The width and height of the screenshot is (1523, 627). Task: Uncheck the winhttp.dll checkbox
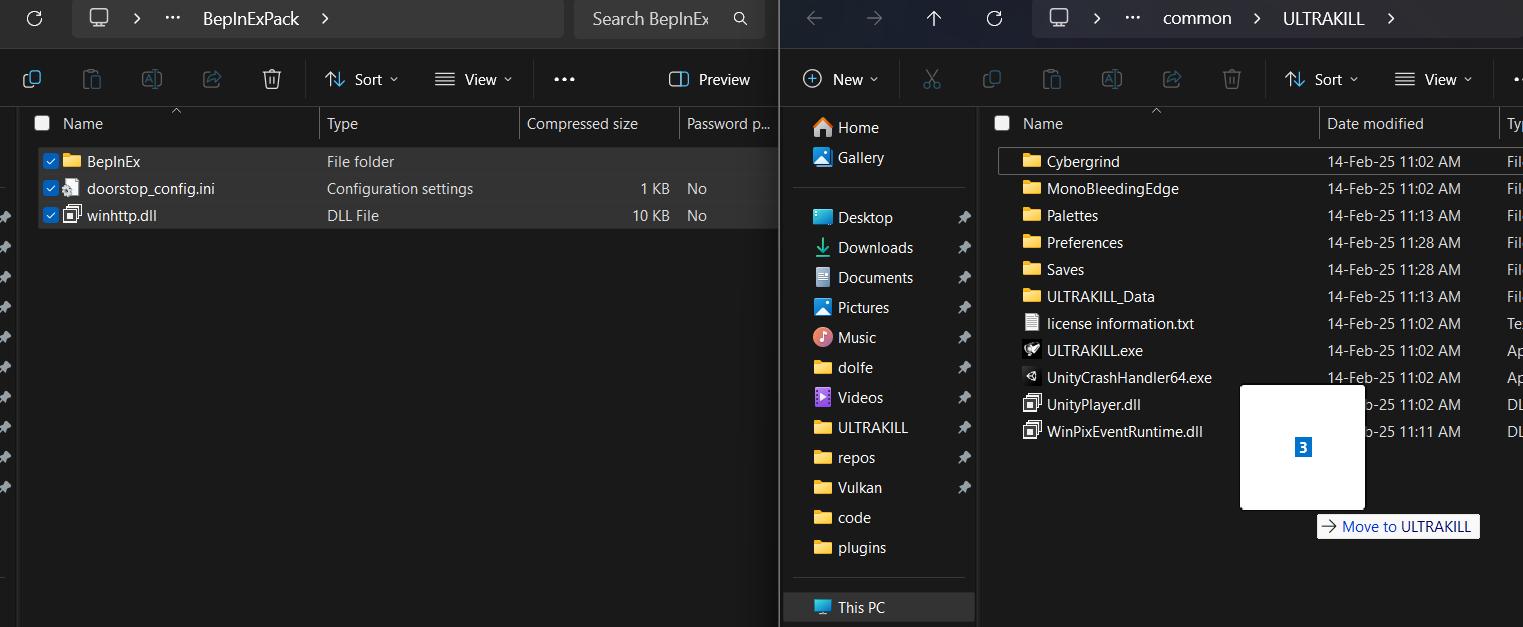(51, 215)
